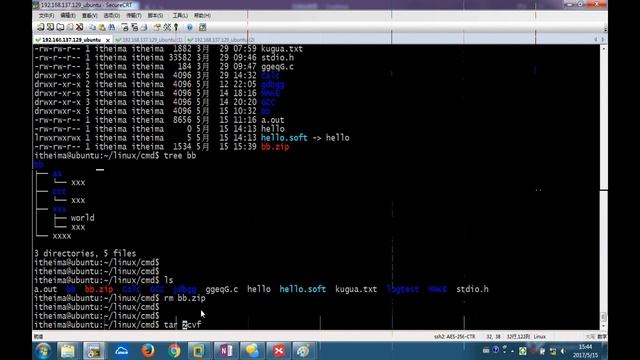The width and height of the screenshot is (640, 360).
Task: Open the 选项(O) menu
Action: [111, 16]
